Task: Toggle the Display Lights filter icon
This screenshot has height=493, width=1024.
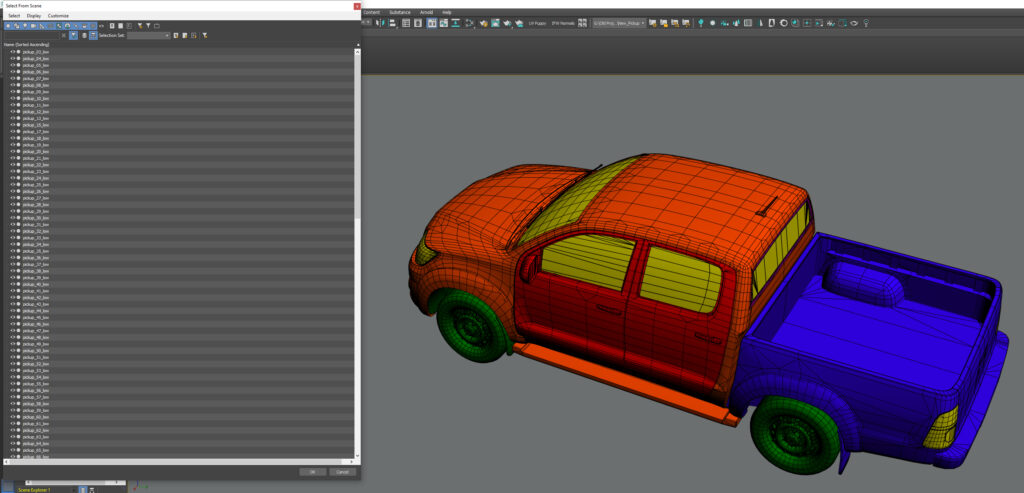Action: coord(24,25)
